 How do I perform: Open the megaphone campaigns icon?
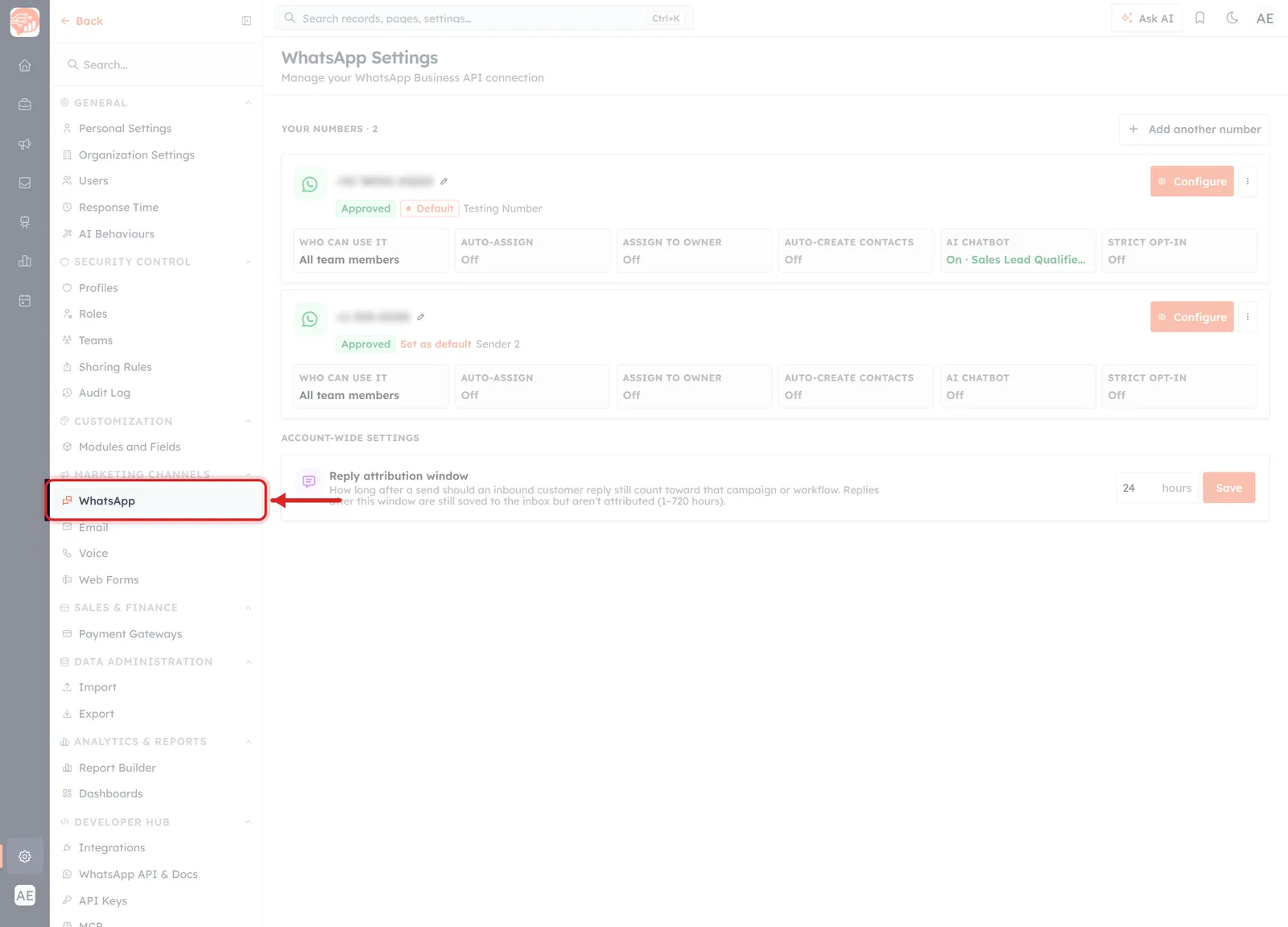click(25, 144)
